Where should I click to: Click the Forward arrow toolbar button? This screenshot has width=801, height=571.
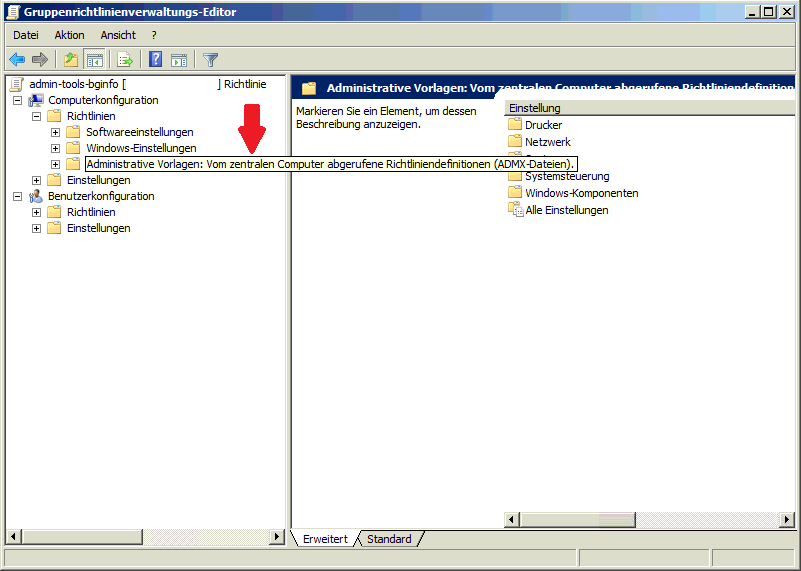[40, 60]
